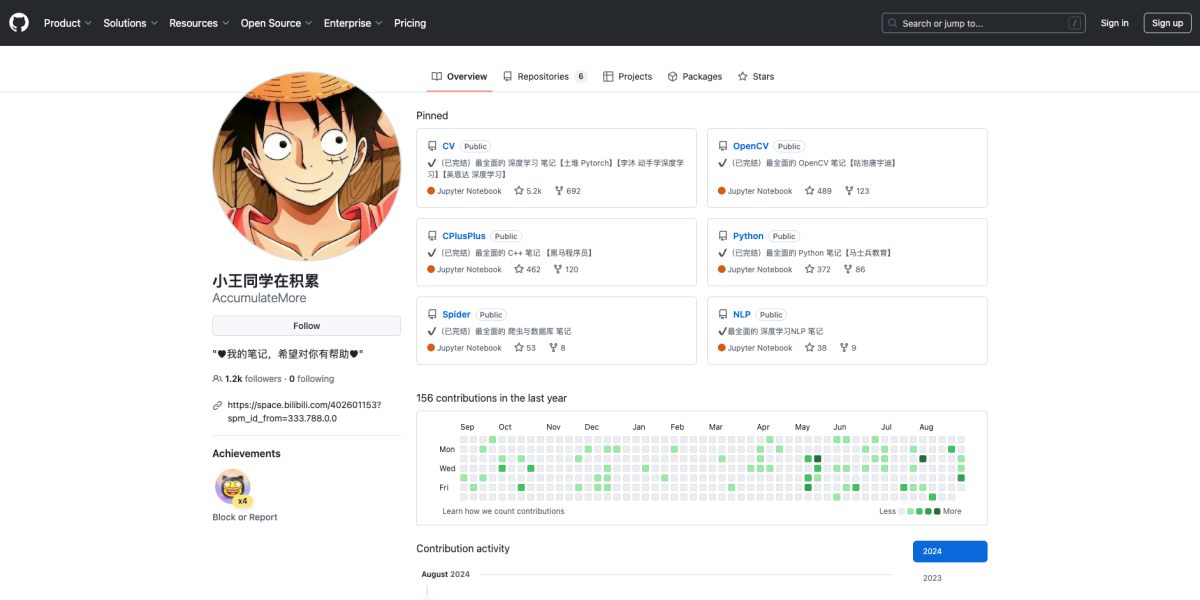Open the bilibili space profile link
This screenshot has height=600, width=1200.
click(303, 411)
